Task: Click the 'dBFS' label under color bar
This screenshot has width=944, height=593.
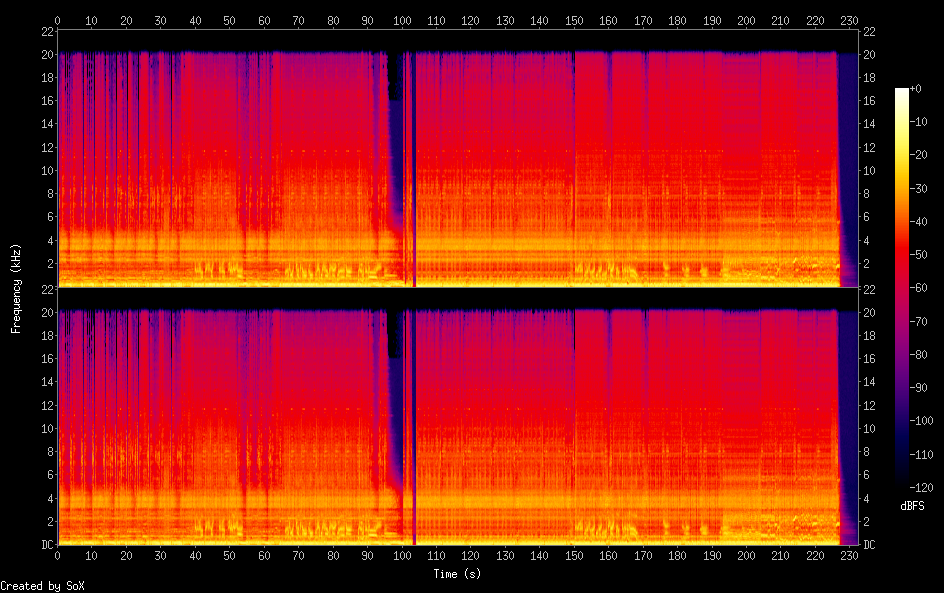Action: [x=912, y=507]
